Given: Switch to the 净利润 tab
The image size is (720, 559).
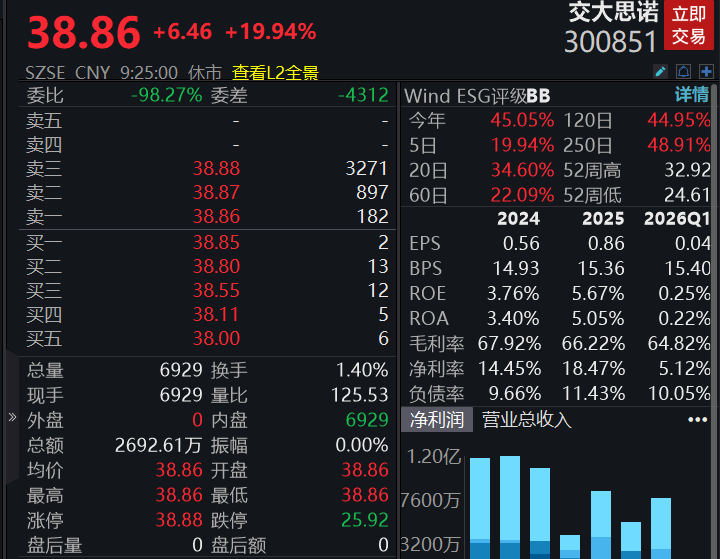Looking at the screenshot, I should coord(437,419).
